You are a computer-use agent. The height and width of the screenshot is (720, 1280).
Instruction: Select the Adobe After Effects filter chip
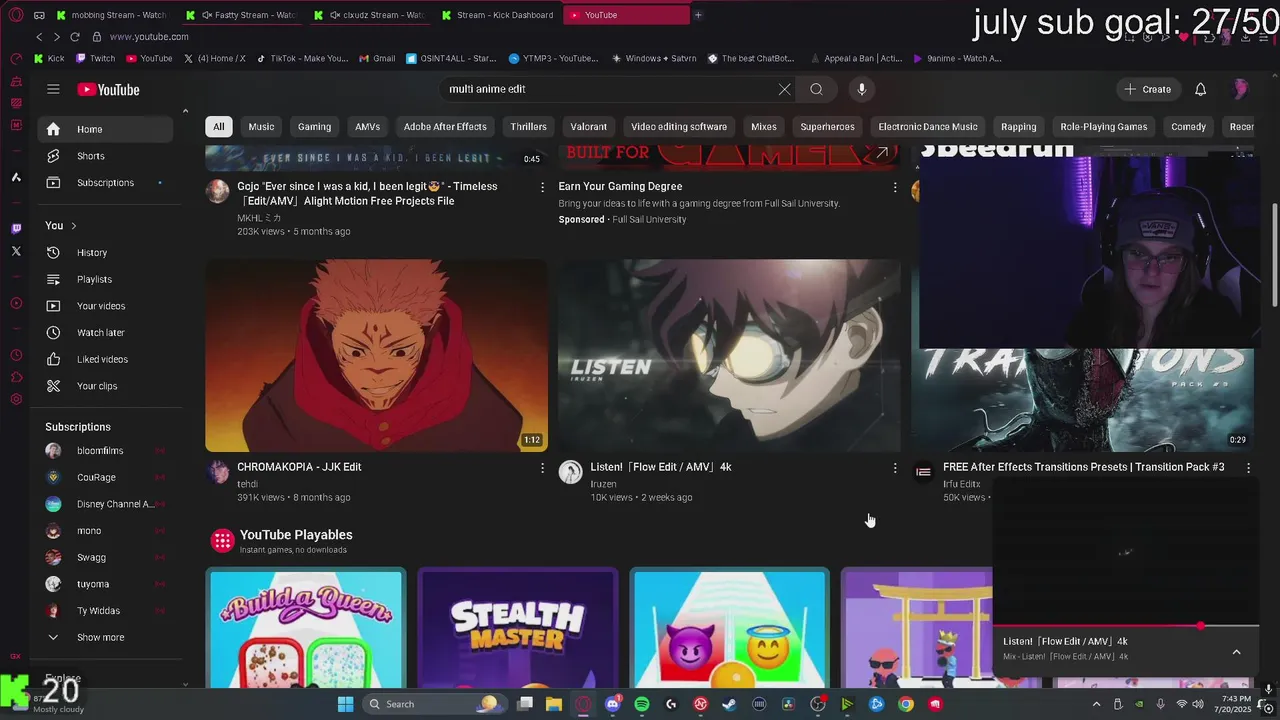[x=445, y=127]
